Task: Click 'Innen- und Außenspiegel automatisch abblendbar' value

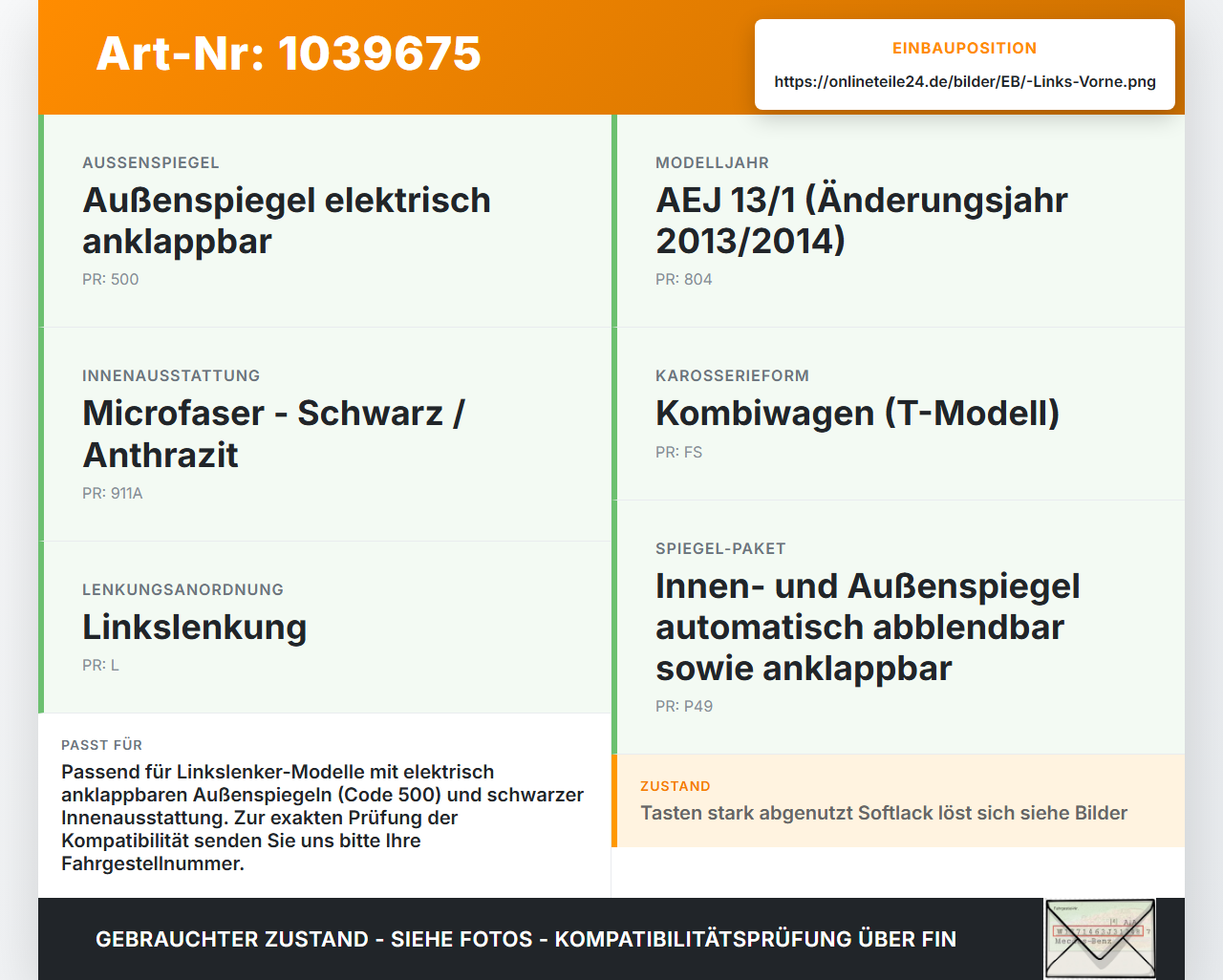Action: coord(868,627)
